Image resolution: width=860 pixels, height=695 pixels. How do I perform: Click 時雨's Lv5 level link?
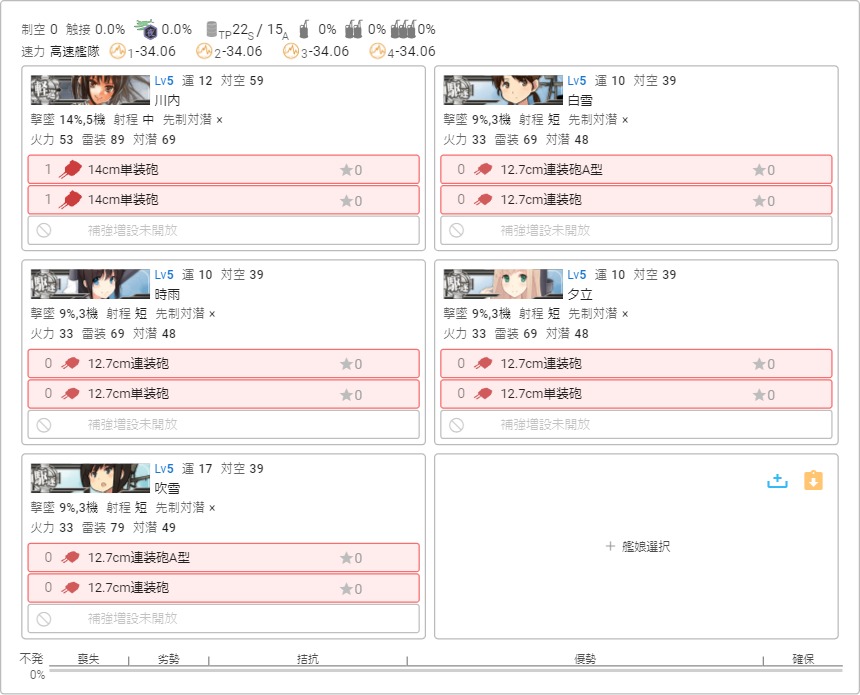click(164, 275)
